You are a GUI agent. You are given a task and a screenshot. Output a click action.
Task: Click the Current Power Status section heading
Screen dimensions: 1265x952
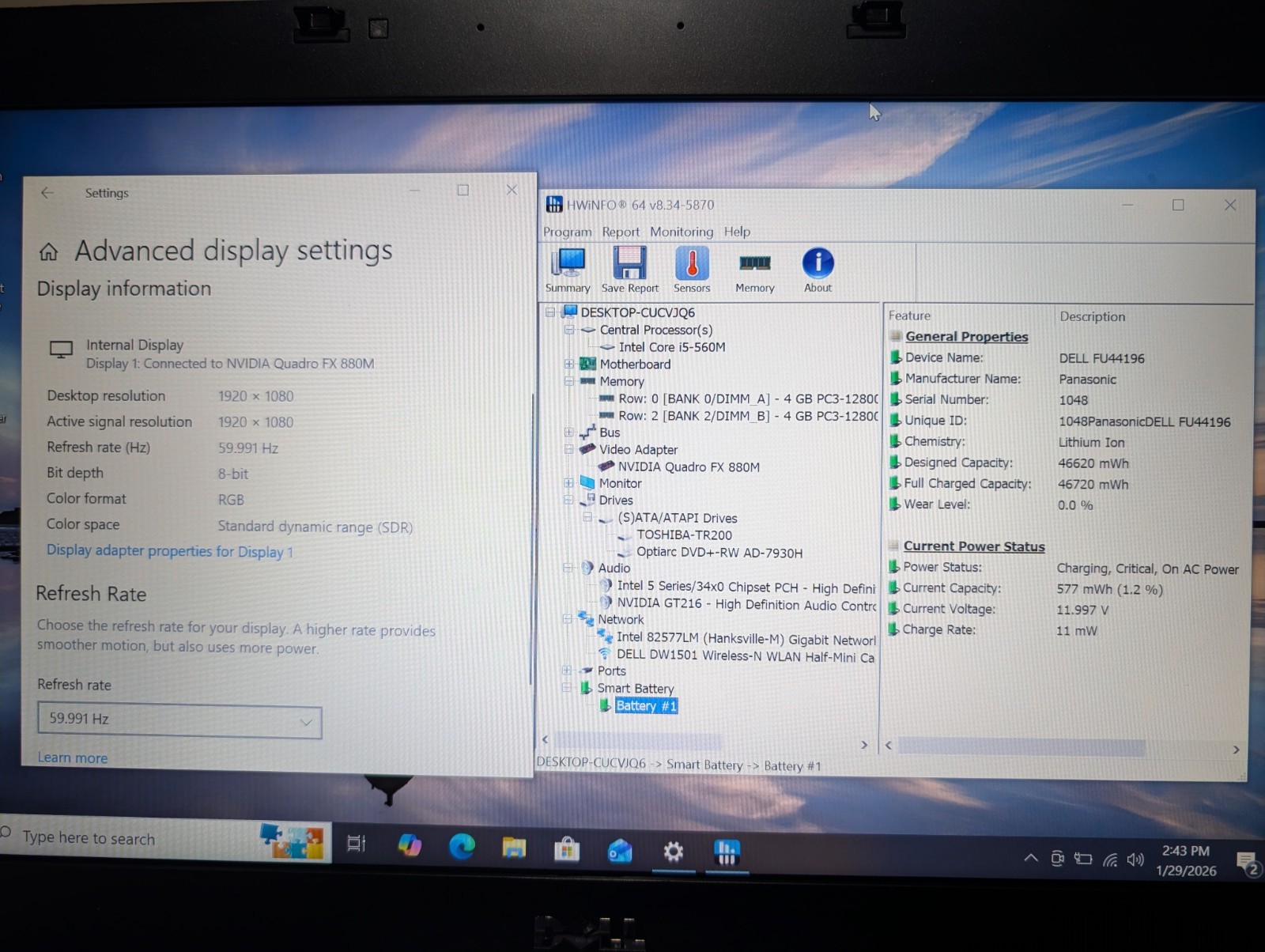974,546
